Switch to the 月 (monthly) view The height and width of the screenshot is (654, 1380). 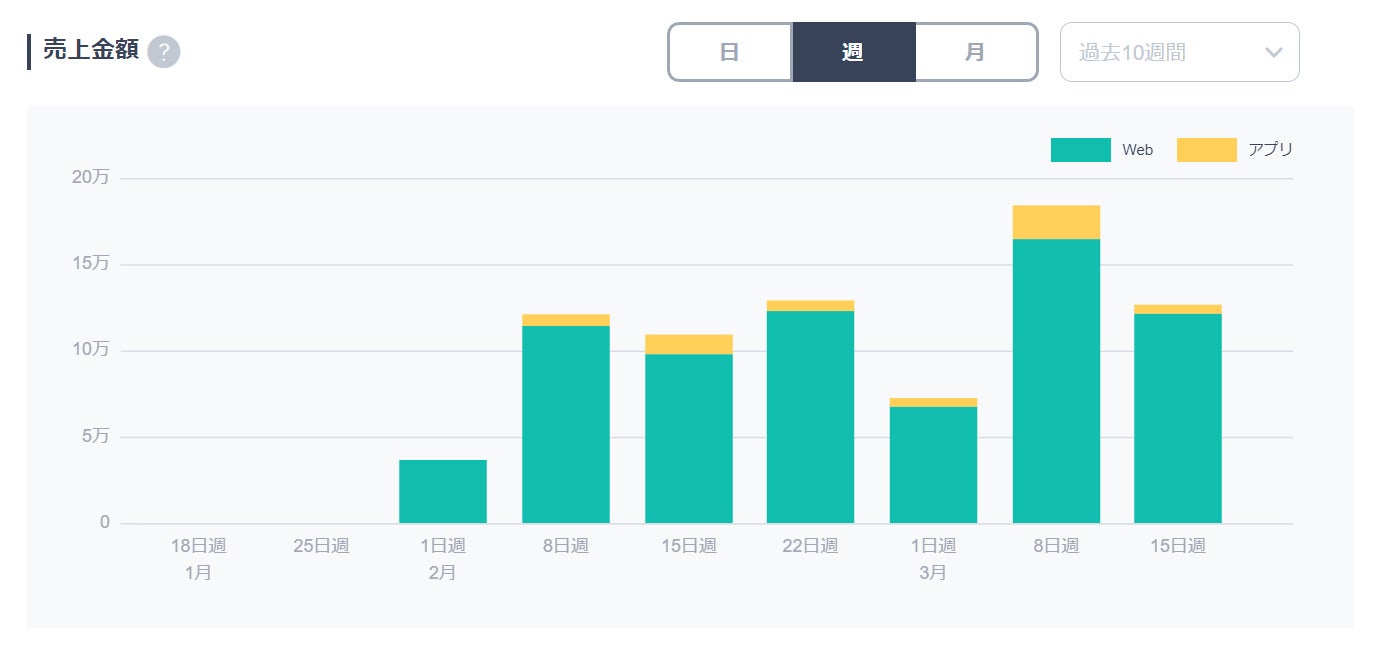click(975, 52)
